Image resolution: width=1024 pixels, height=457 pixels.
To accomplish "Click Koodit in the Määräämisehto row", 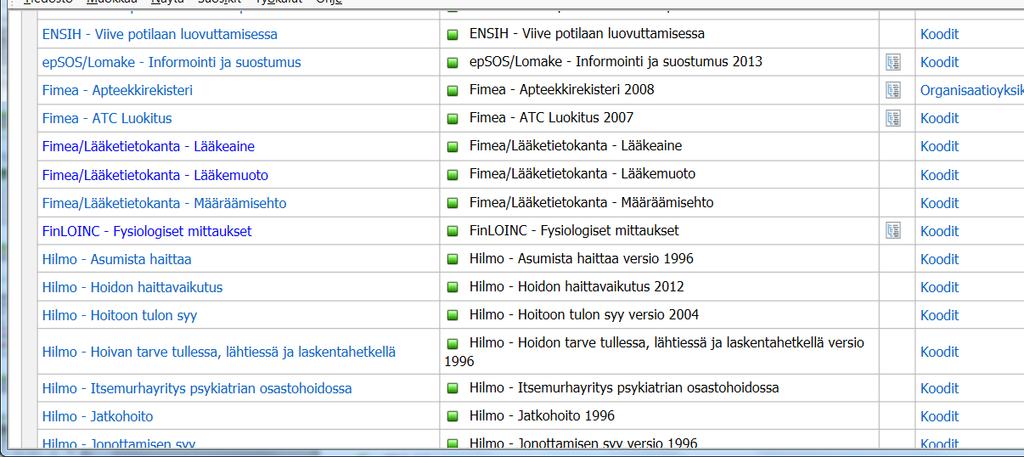I will click(939, 203).
